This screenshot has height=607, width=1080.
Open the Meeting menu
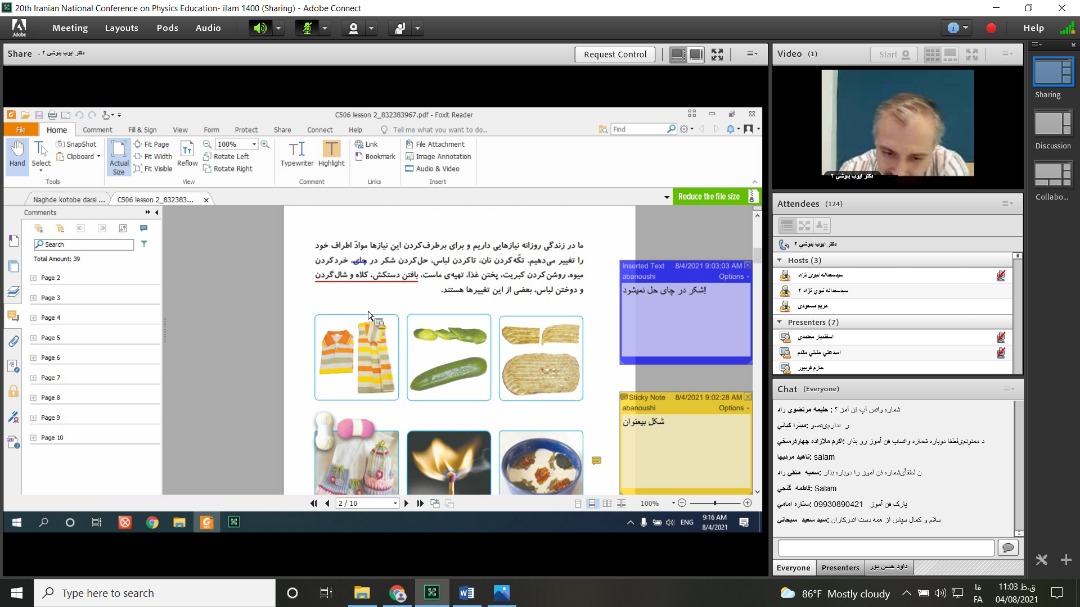coord(69,28)
